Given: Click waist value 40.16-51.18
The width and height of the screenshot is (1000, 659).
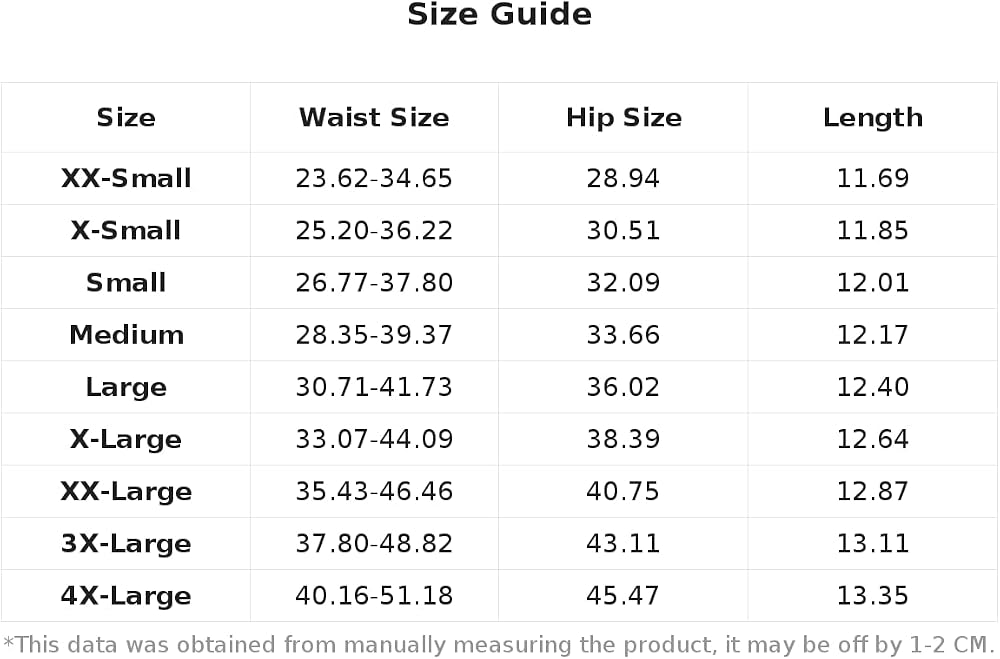Looking at the screenshot, I should tap(374, 596).
